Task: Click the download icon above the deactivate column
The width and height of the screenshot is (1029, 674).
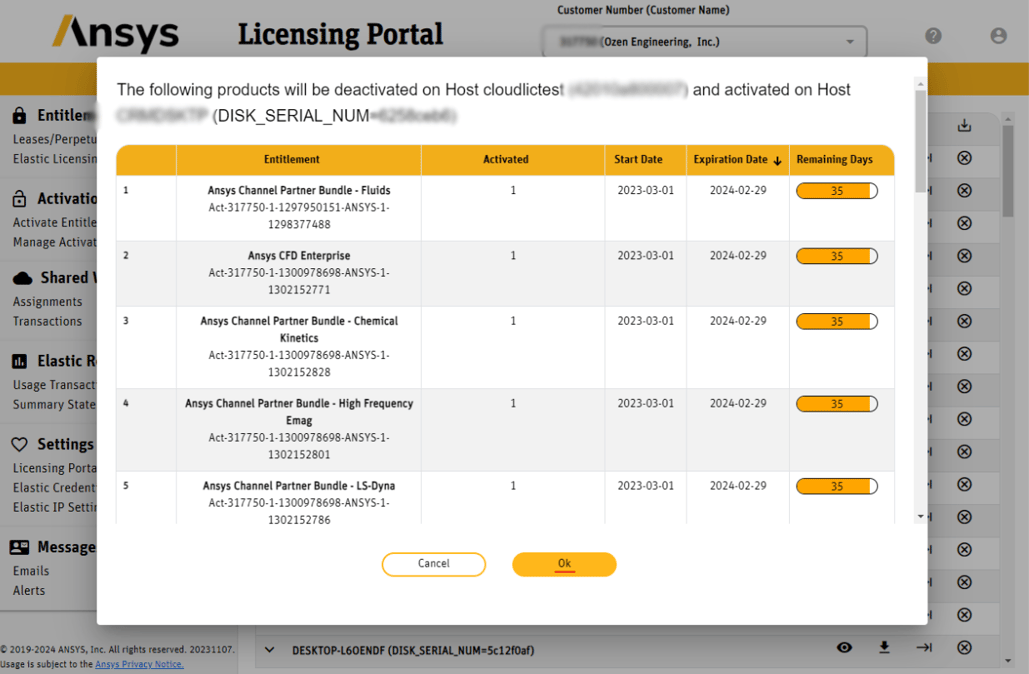Action: coord(964,125)
